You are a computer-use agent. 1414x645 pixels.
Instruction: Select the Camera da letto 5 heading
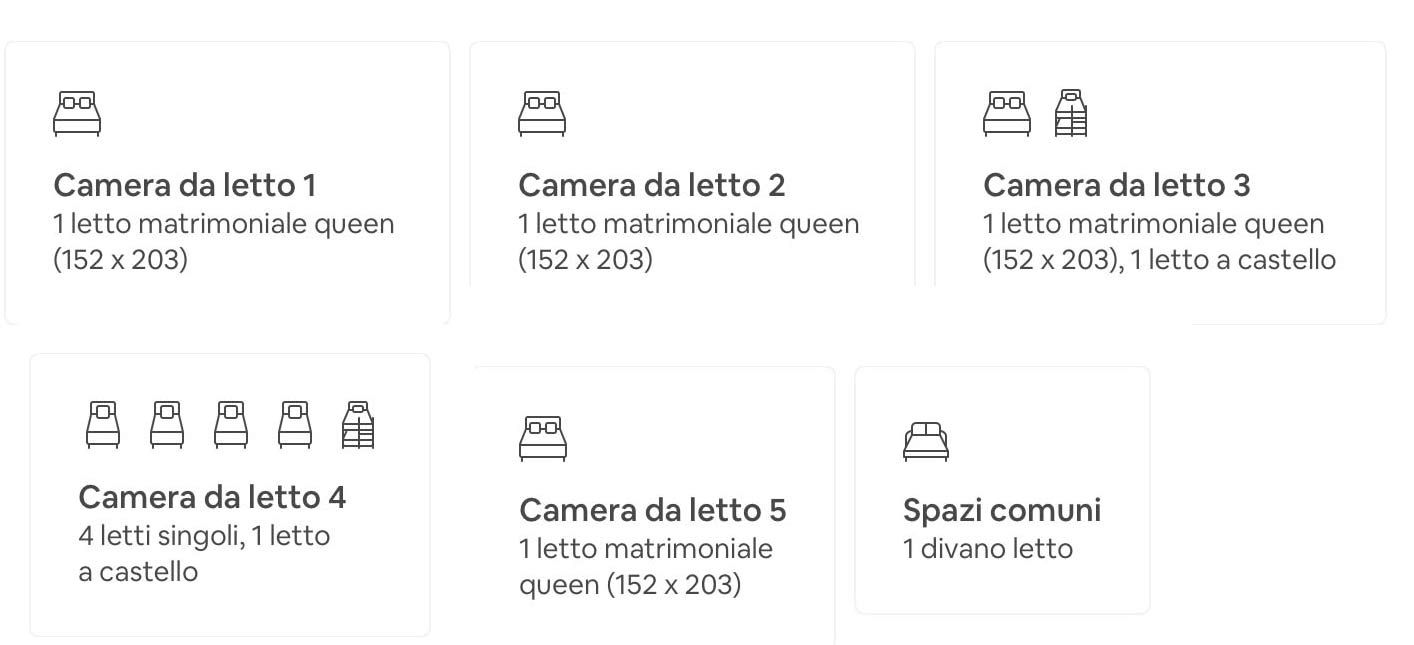pos(652,510)
